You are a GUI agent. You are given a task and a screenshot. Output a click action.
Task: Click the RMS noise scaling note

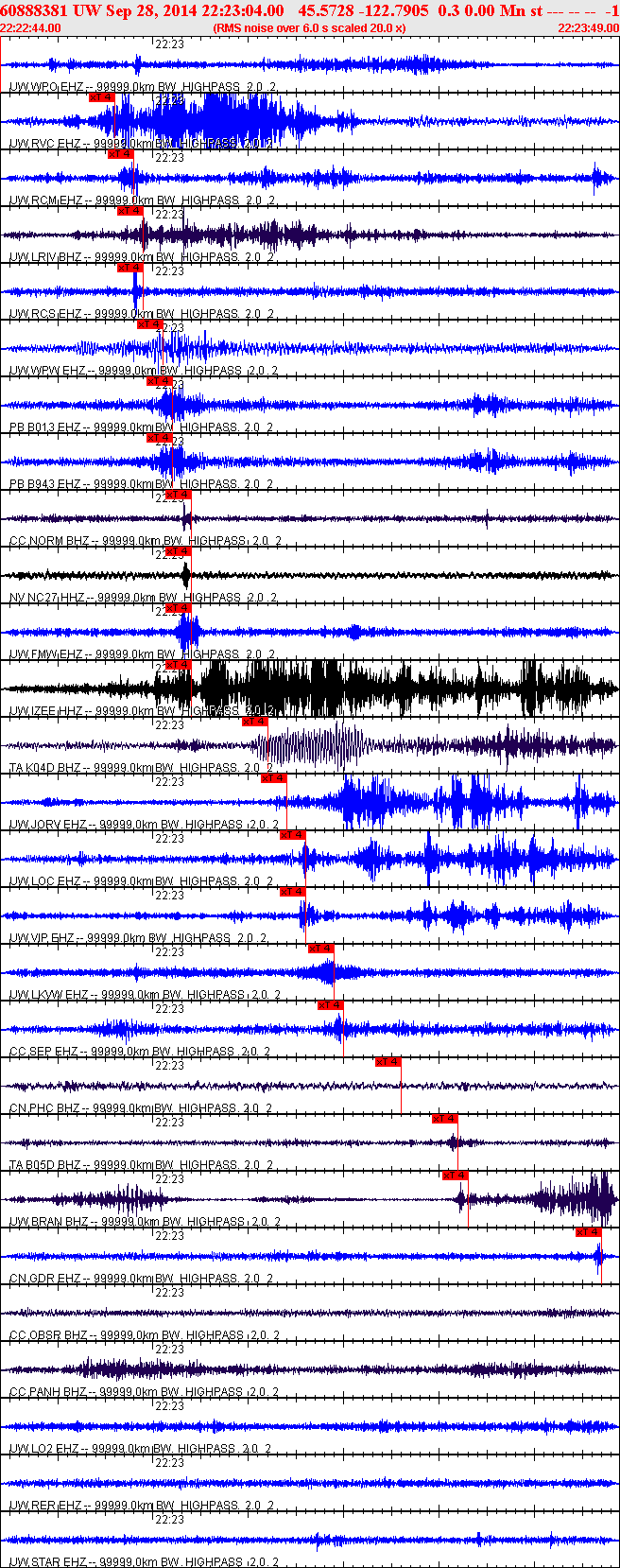(310, 28)
